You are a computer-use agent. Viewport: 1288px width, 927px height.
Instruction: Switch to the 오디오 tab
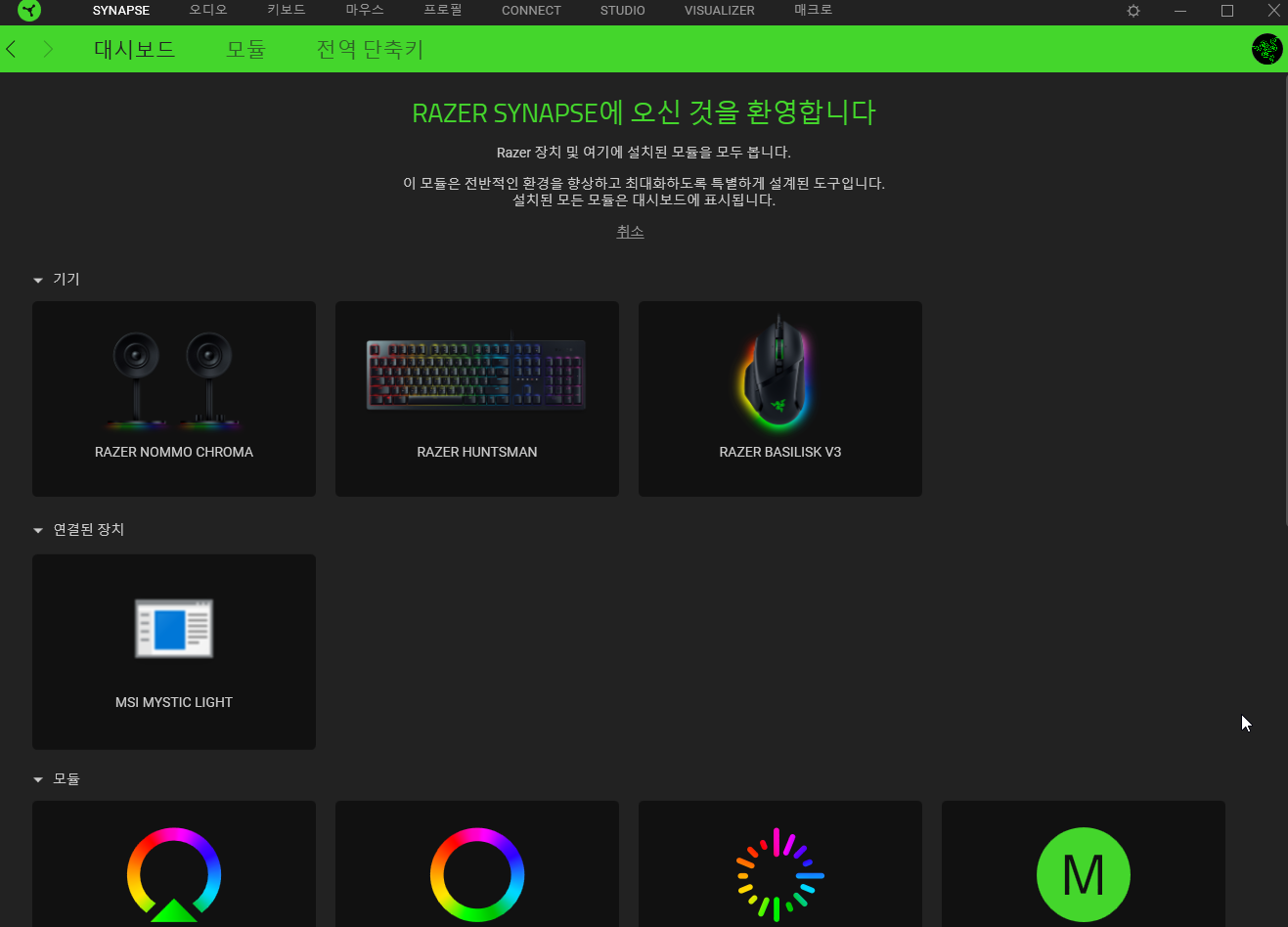pyautogui.click(x=208, y=10)
